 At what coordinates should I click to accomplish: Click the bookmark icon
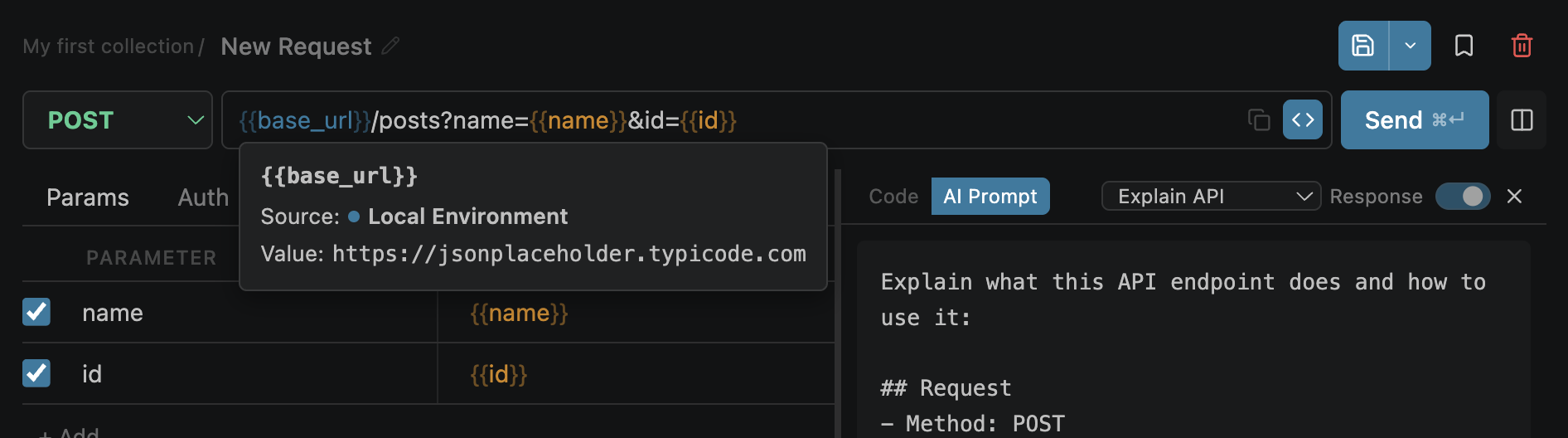pos(1464,46)
